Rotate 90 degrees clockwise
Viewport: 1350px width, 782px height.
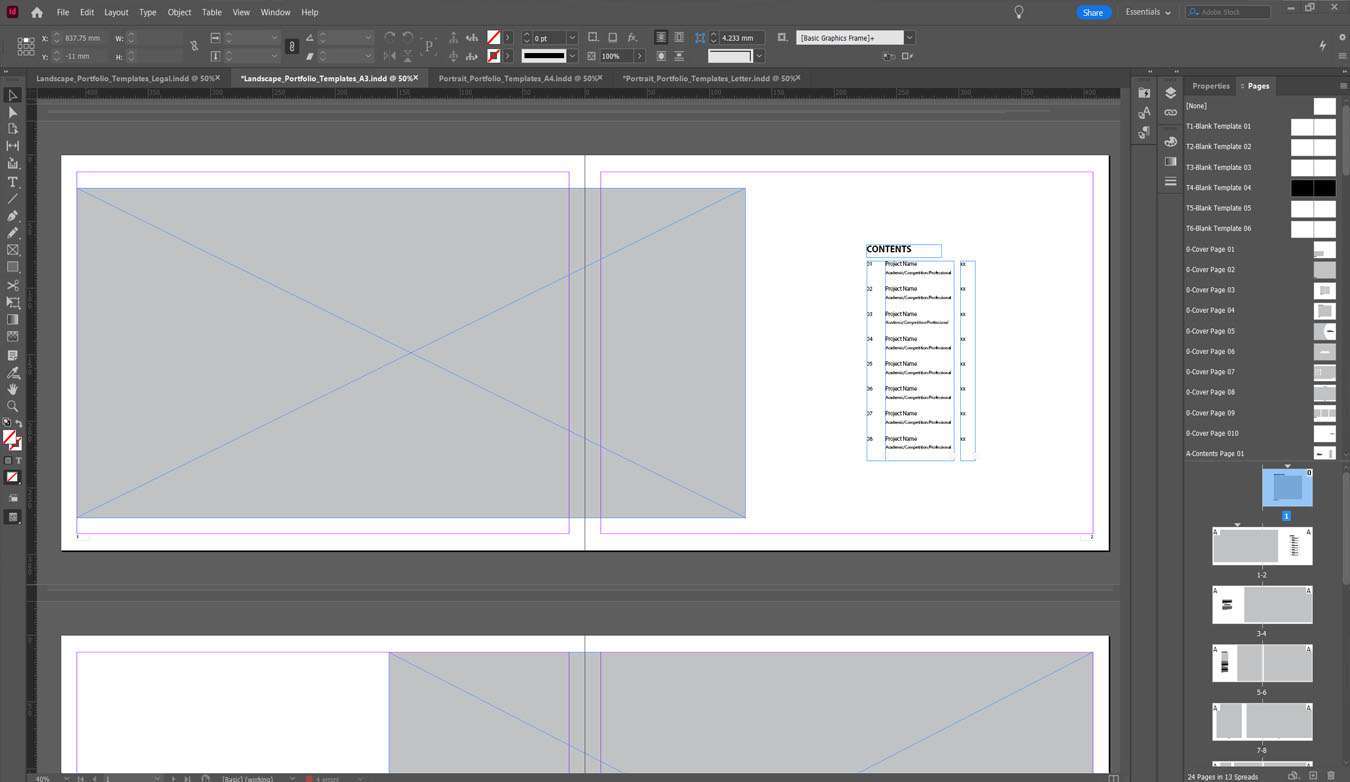coord(390,37)
